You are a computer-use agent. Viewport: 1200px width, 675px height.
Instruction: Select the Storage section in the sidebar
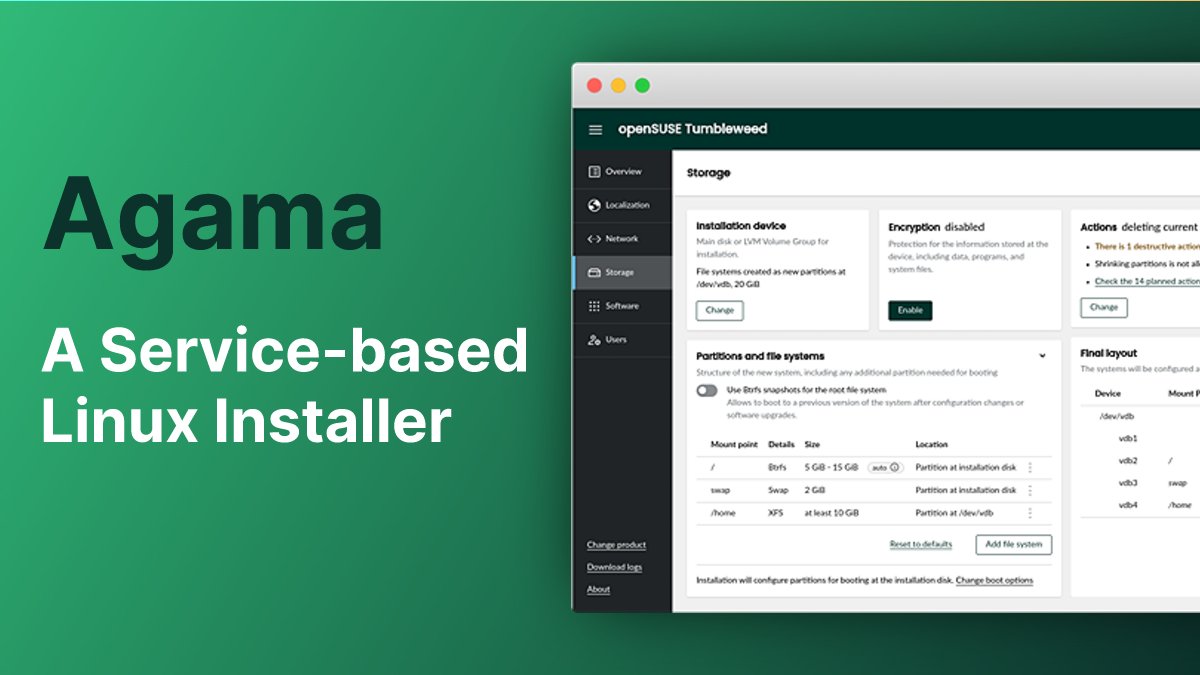pos(620,271)
